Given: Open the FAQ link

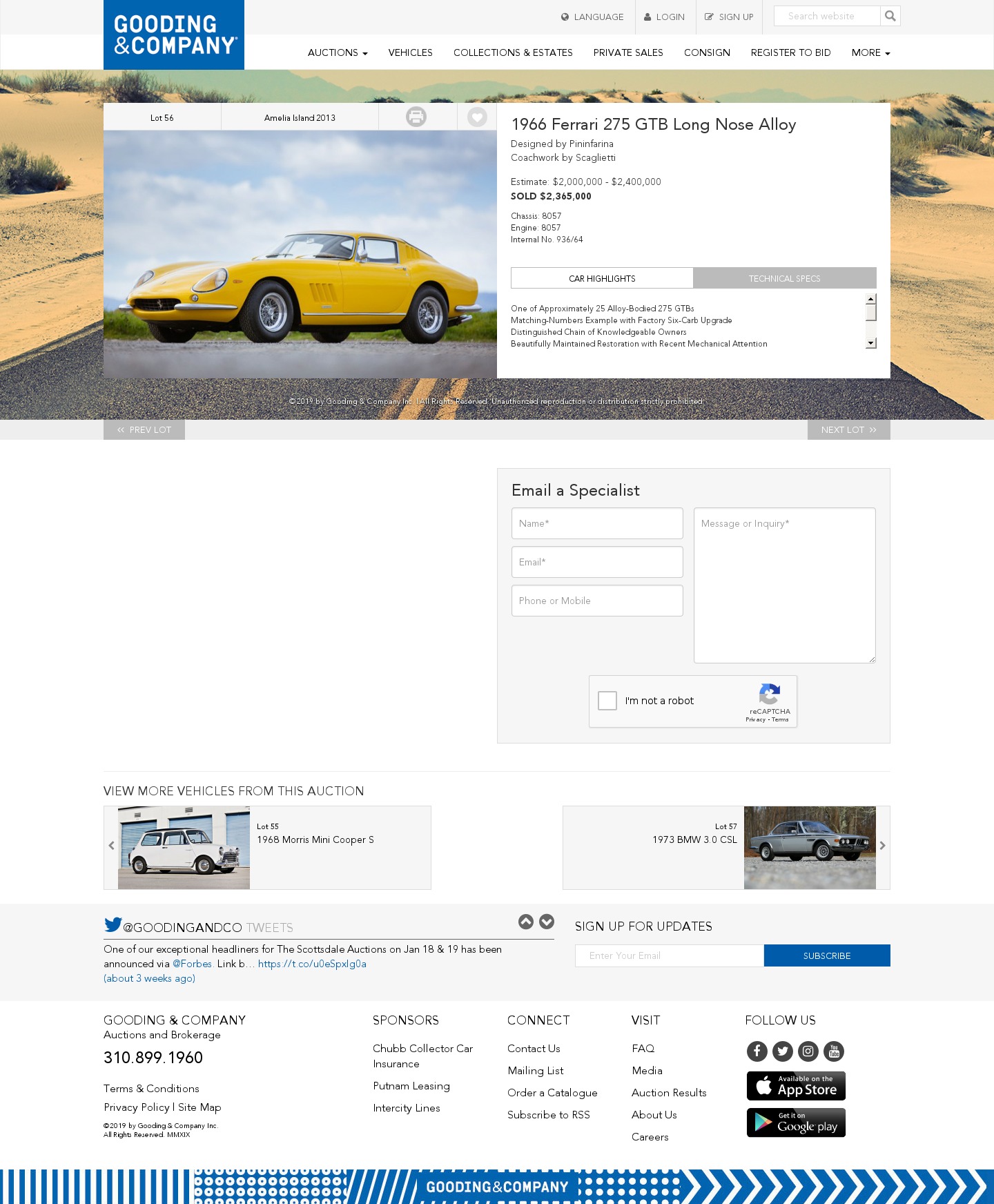Looking at the screenshot, I should point(643,1049).
